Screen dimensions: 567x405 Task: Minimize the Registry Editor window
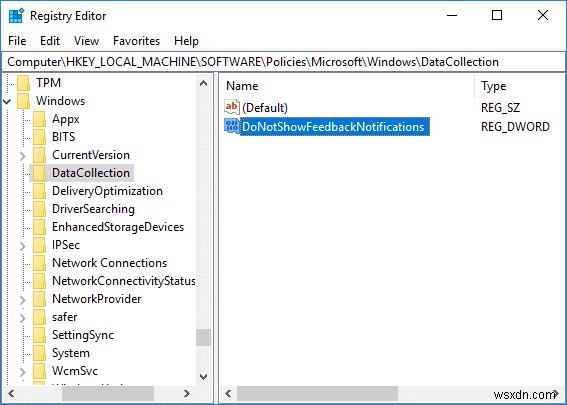coord(452,15)
